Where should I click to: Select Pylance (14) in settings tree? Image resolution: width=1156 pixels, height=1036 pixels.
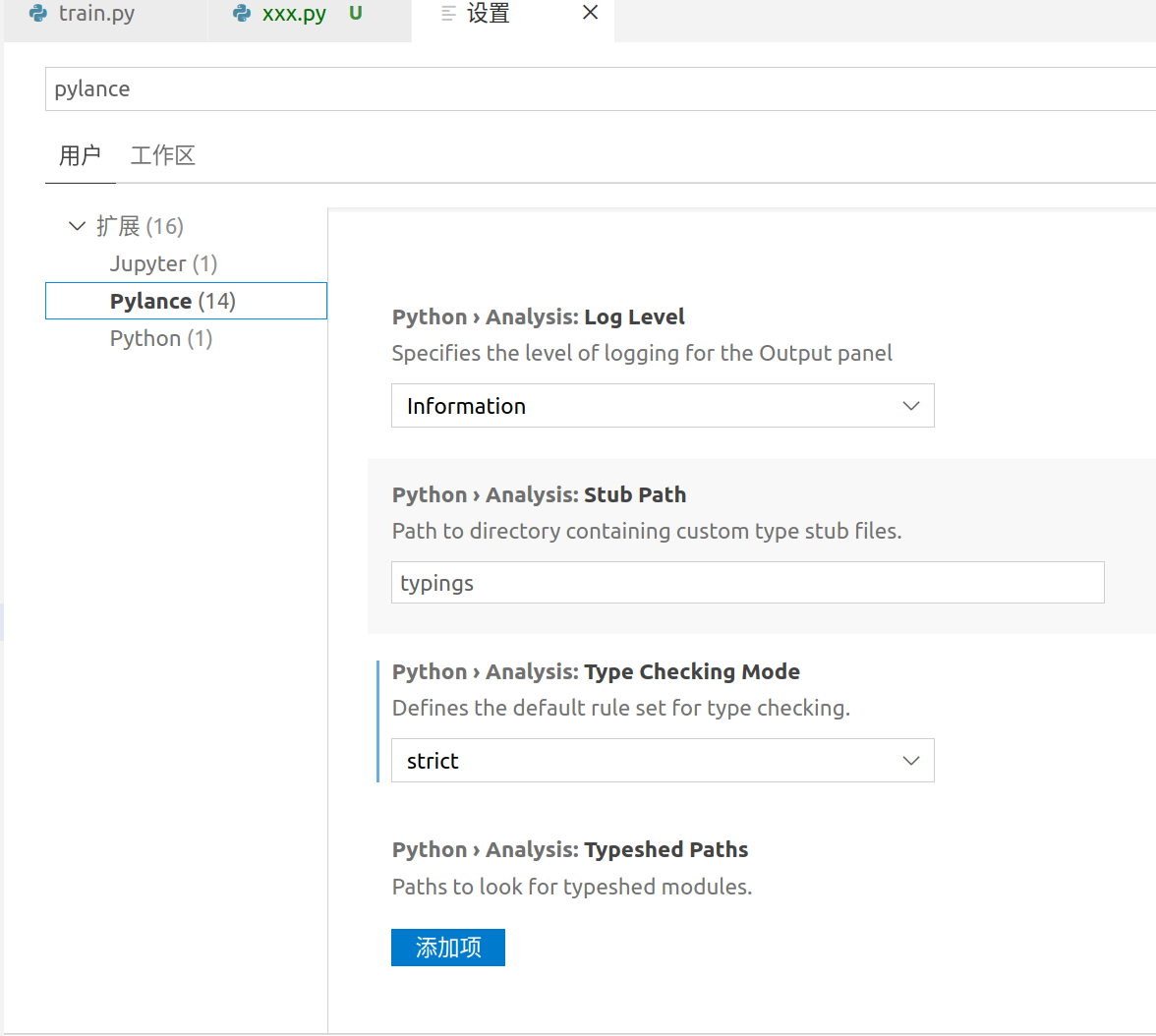(x=173, y=301)
